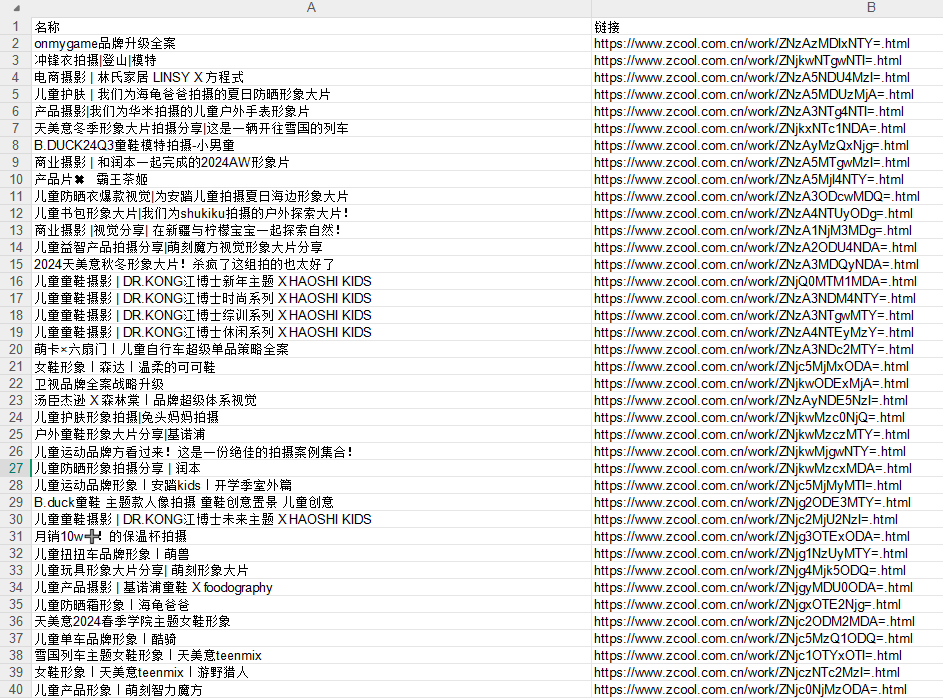Select row 1 header
This screenshot has width=943, height=698.
[x=16, y=26]
